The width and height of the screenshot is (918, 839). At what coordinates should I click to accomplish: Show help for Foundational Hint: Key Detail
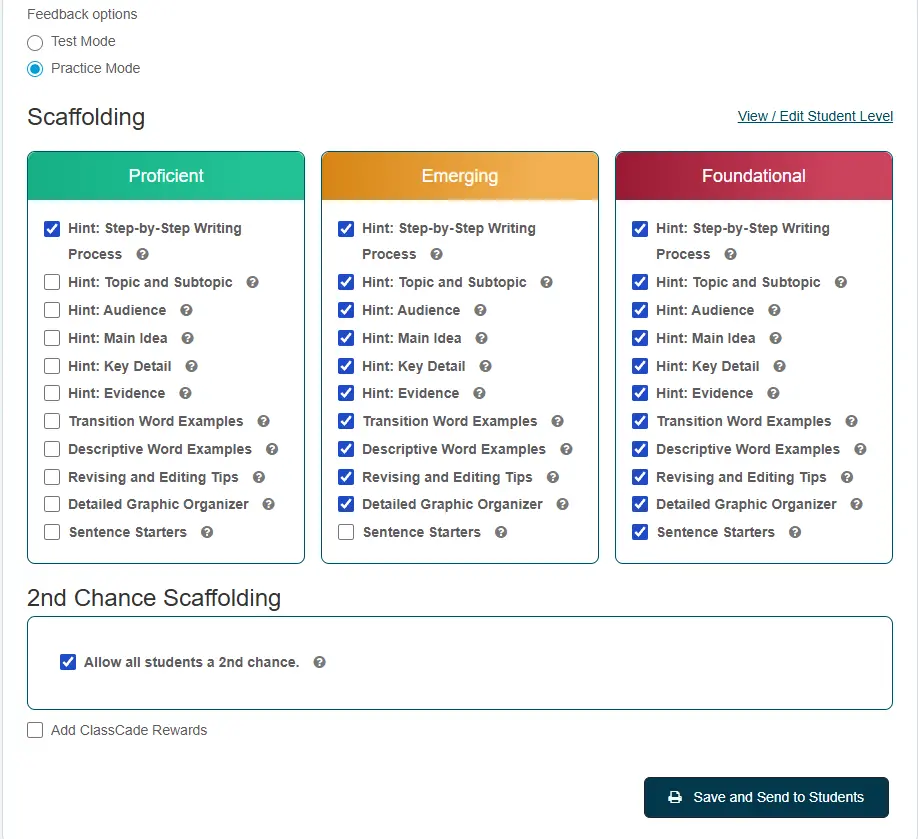(x=779, y=366)
